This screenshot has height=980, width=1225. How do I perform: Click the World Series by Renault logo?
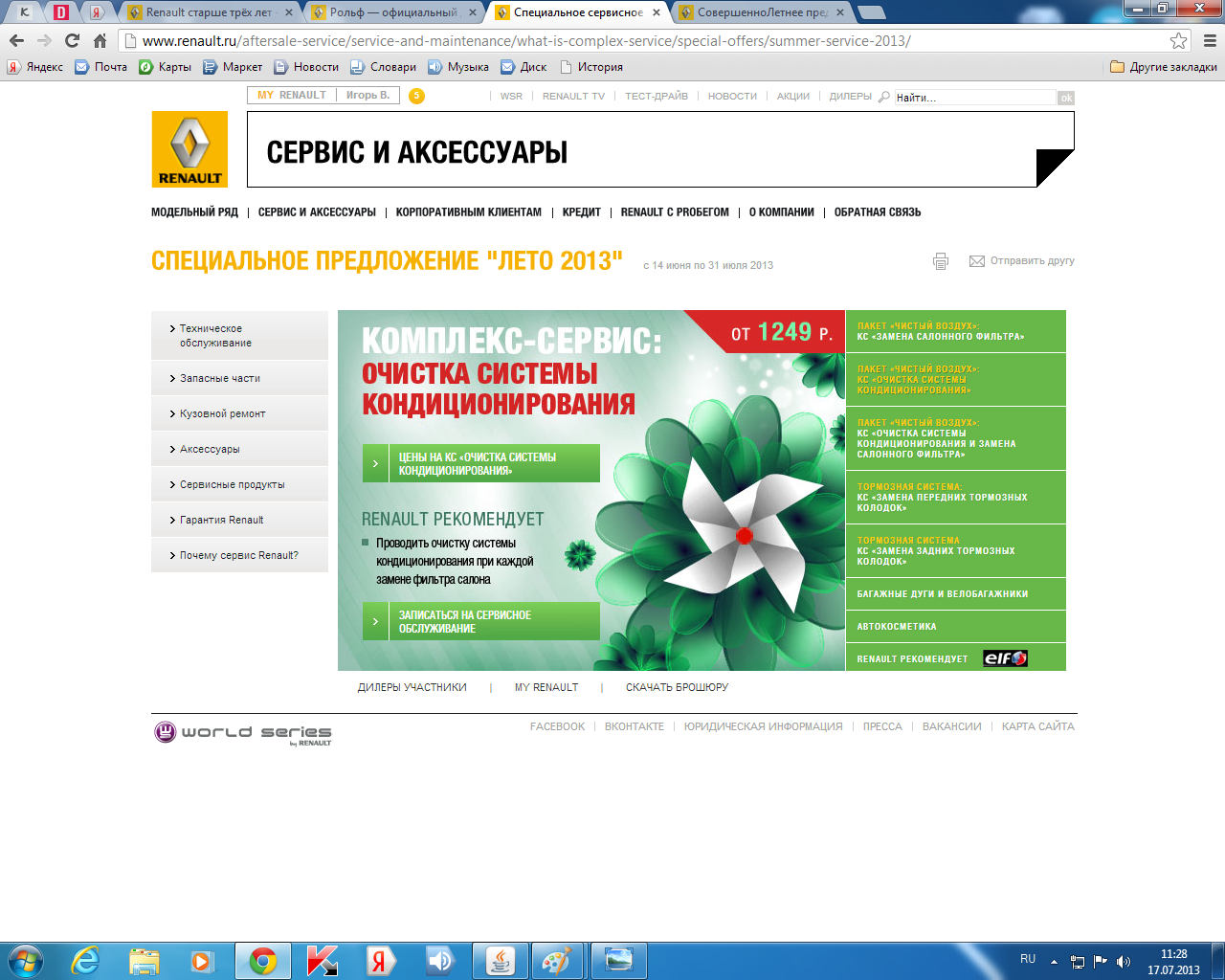point(243,733)
